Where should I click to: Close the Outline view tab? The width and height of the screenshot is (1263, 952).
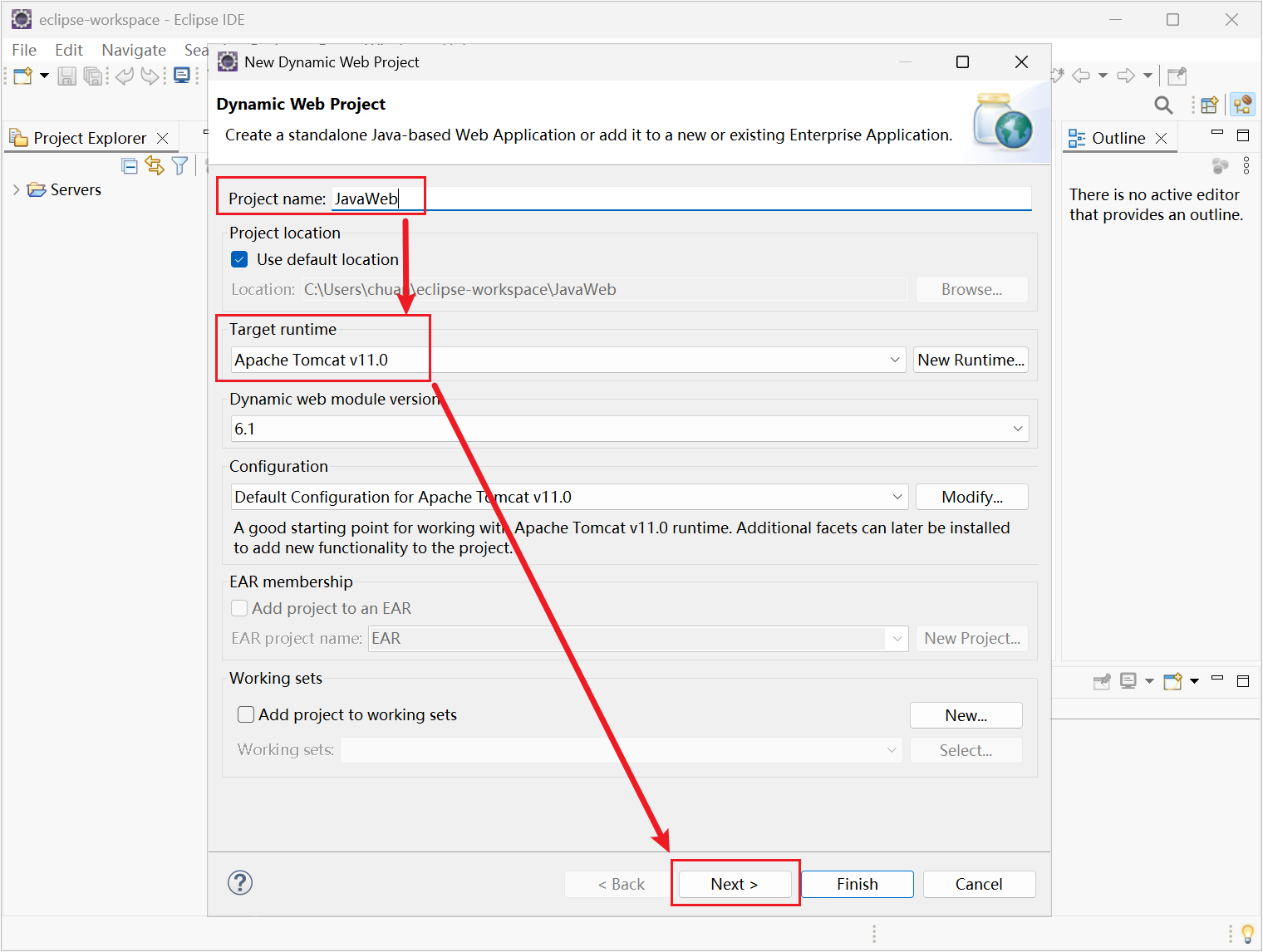[x=1162, y=138]
